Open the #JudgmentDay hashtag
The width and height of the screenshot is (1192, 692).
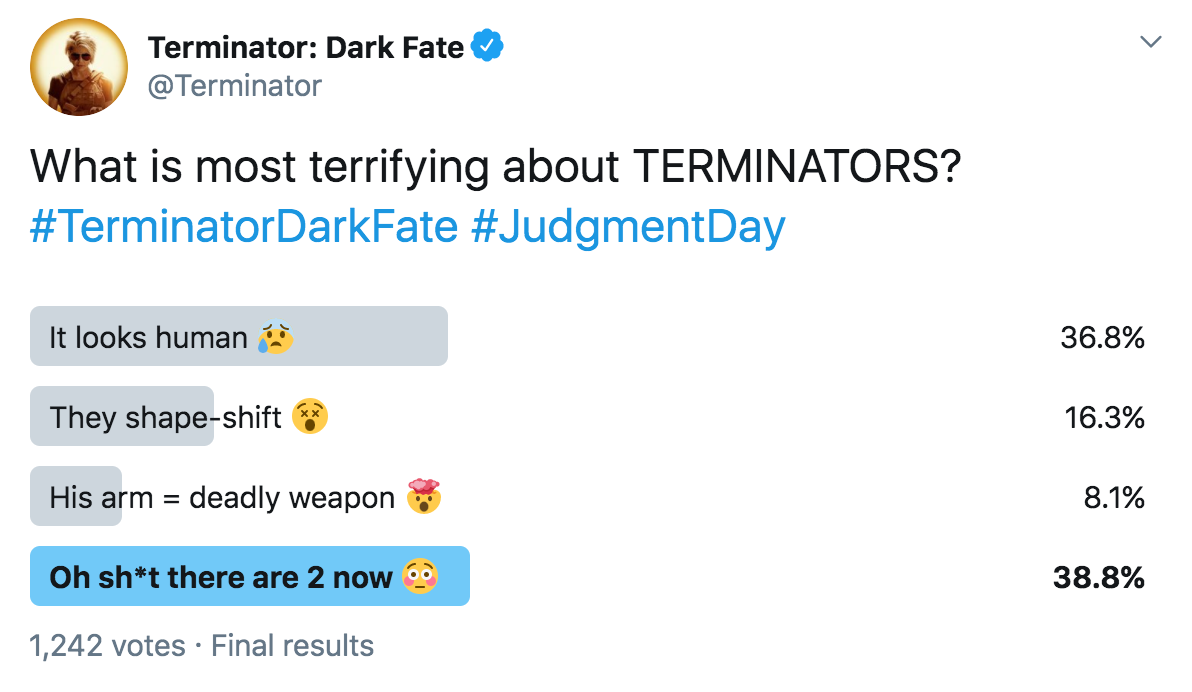[627, 227]
